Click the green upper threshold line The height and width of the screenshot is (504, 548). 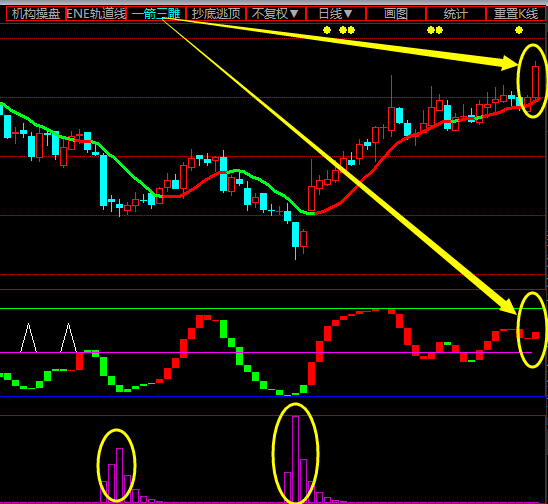tap(273, 309)
